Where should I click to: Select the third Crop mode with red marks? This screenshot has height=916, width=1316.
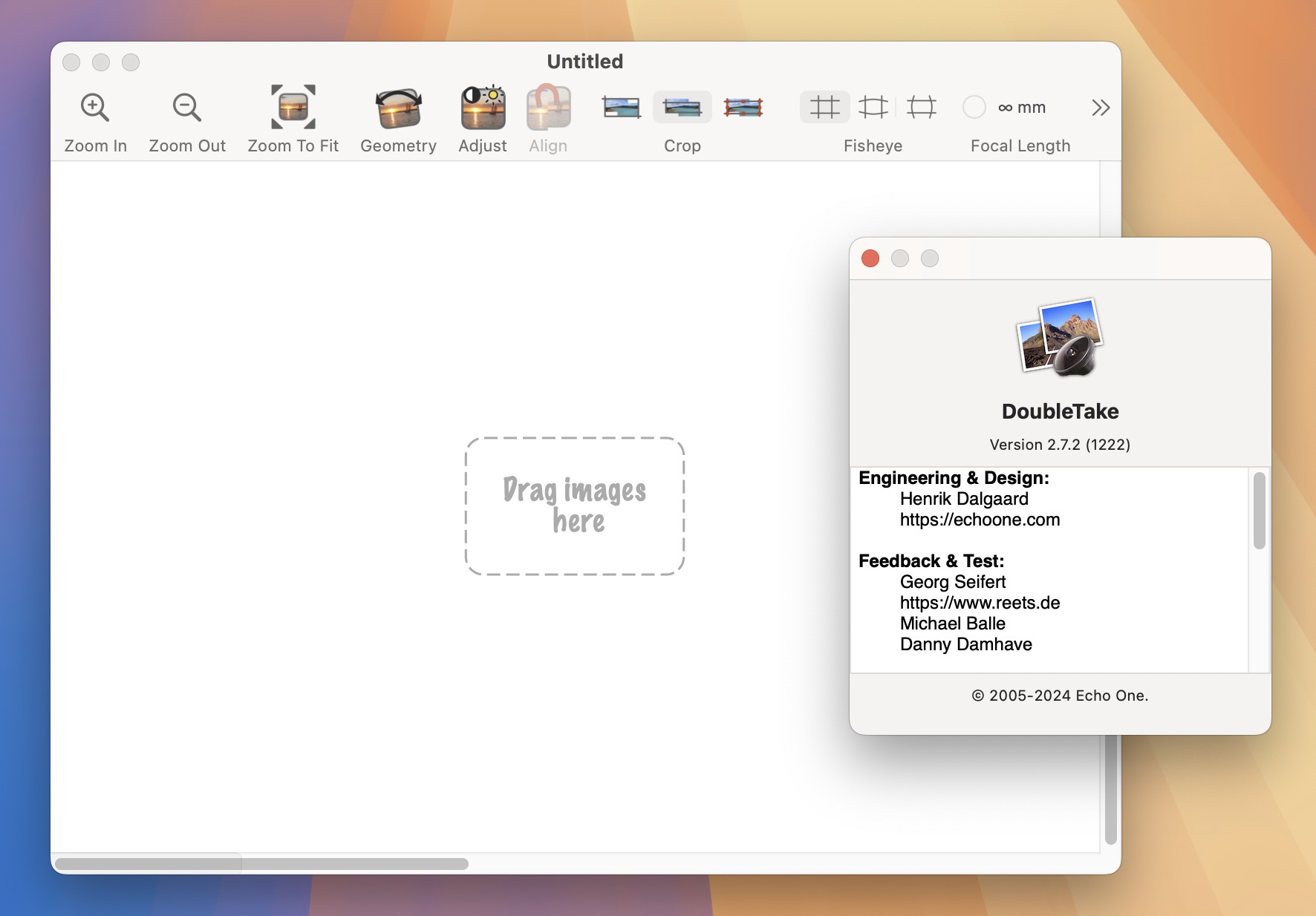[x=743, y=108]
